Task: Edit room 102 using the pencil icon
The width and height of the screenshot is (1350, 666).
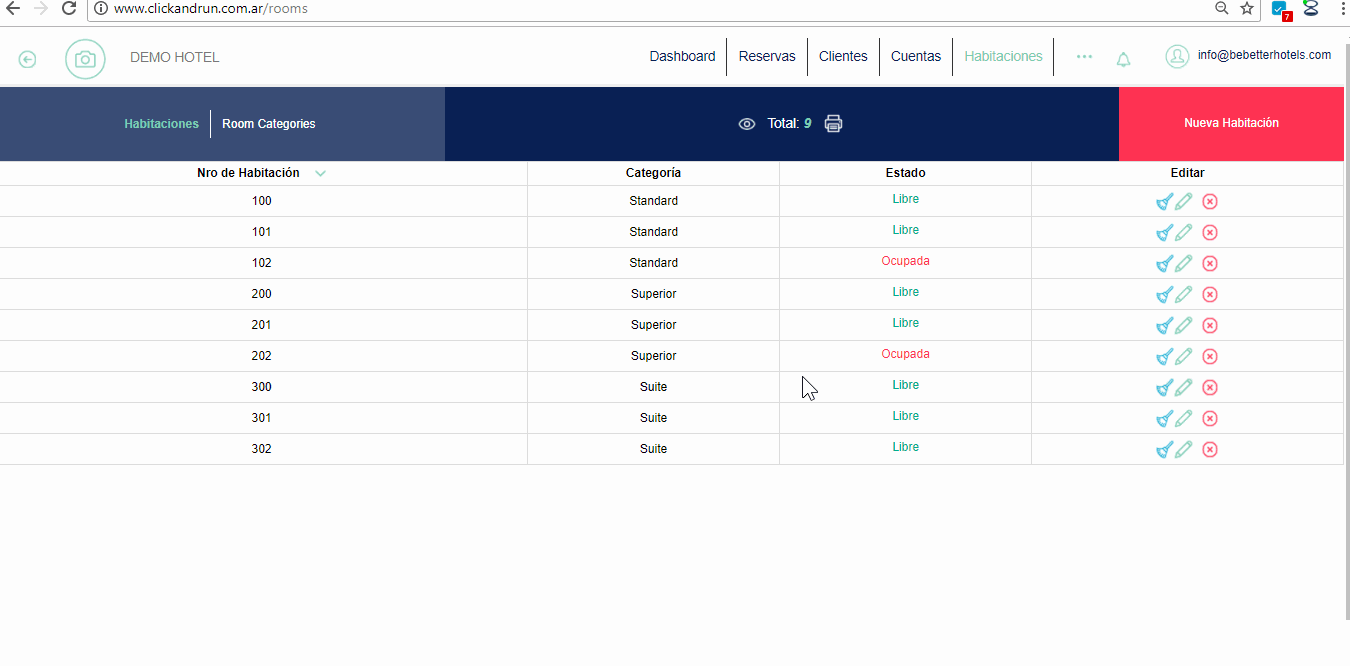Action: coord(1184,264)
